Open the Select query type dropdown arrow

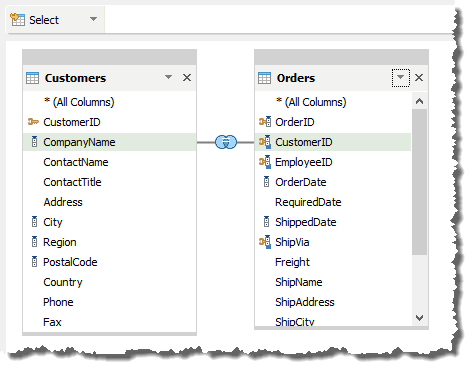coord(94,19)
